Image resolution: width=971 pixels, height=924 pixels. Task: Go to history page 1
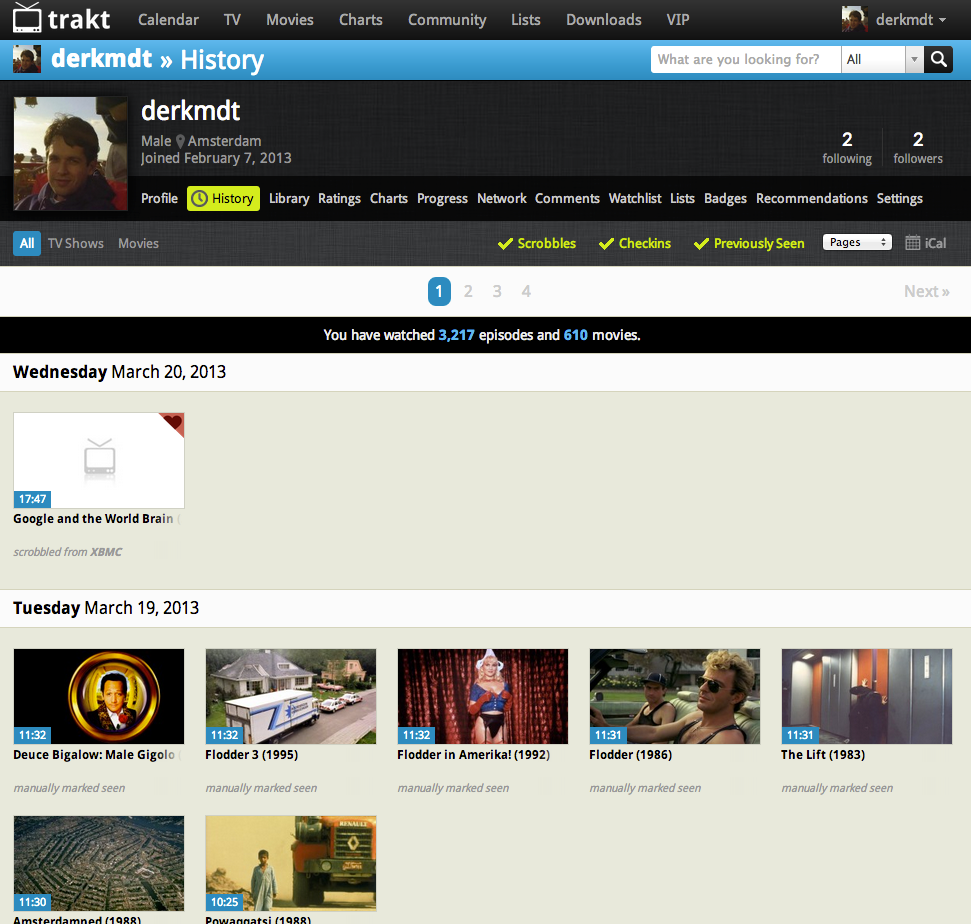click(x=439, y=291)
